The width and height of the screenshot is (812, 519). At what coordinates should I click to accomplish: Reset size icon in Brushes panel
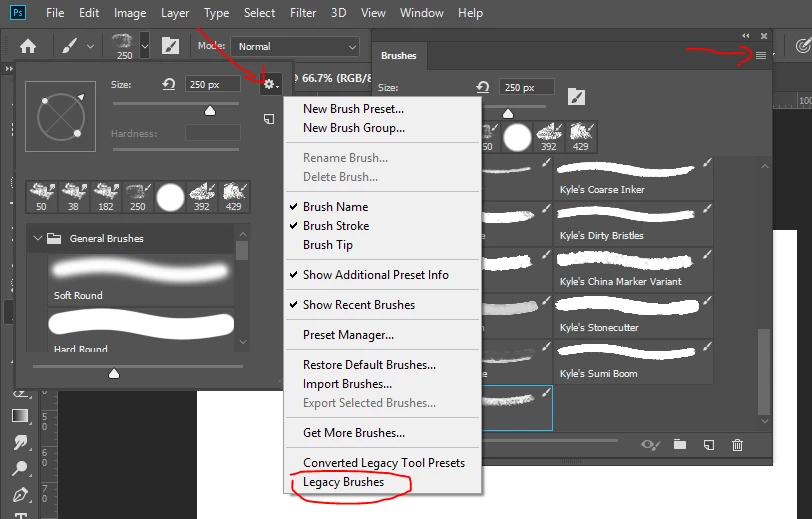tap(482, 87)
